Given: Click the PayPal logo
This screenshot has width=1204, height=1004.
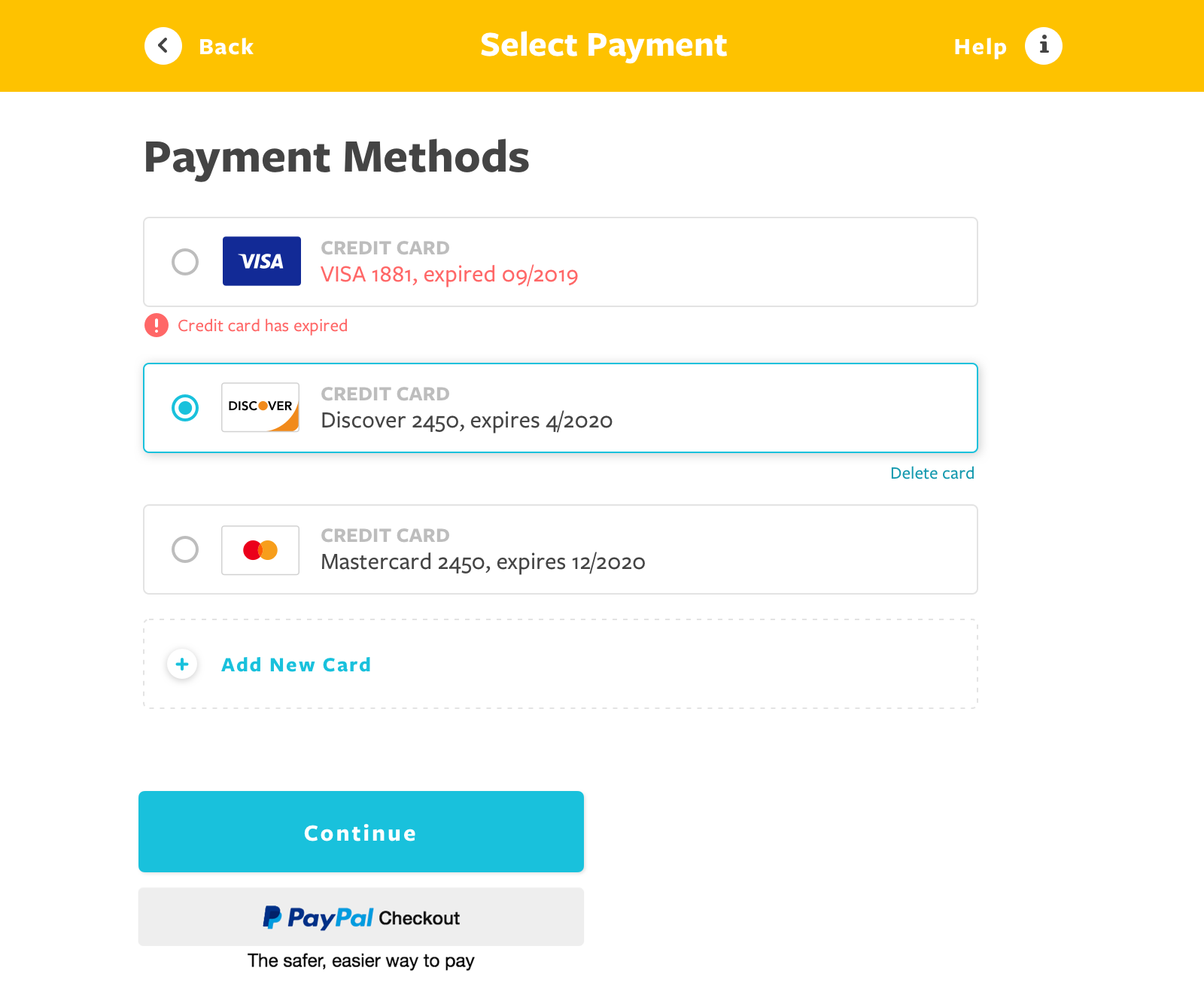Looking at the screenshot, I should [319, 917].
